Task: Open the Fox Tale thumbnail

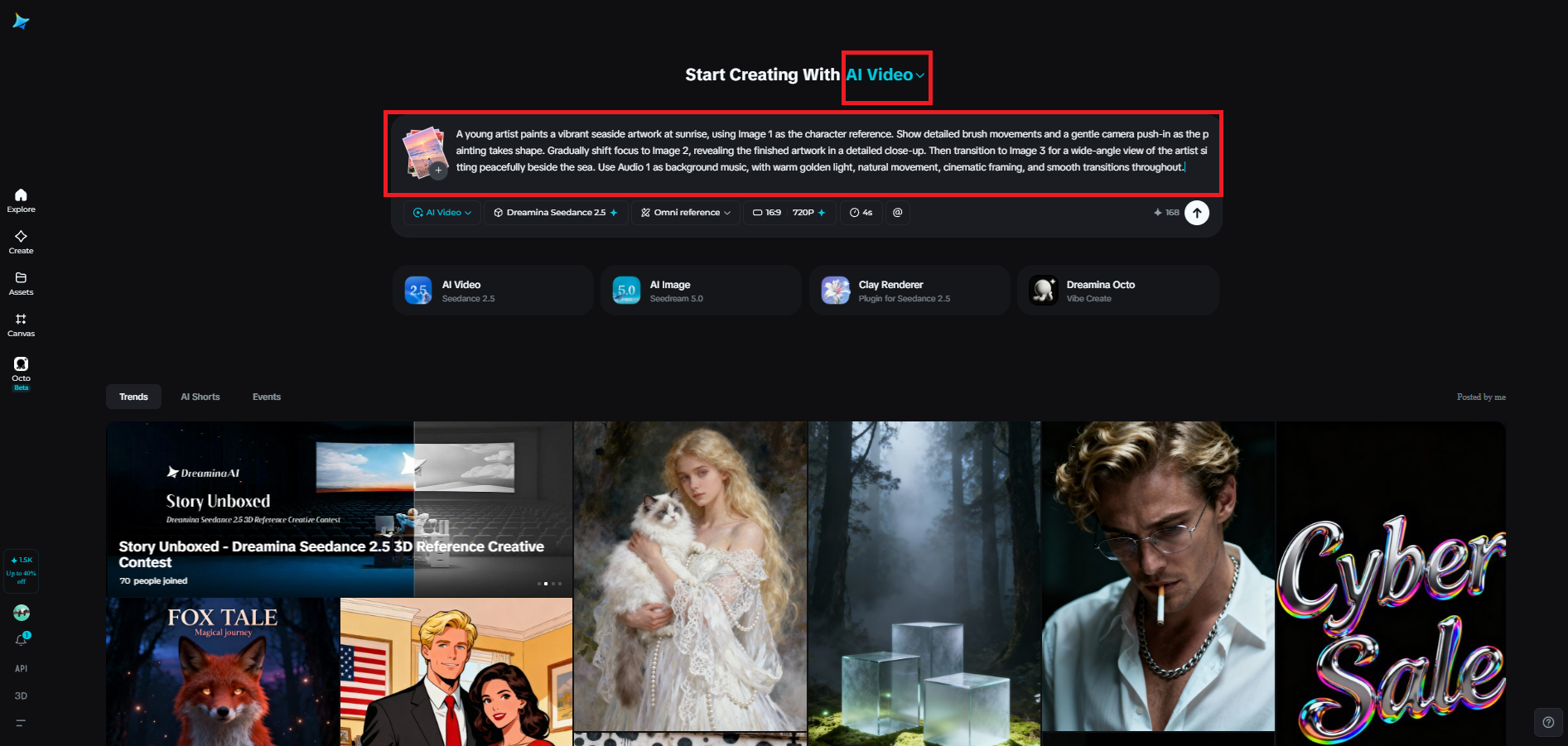Action: coord(223,671)
